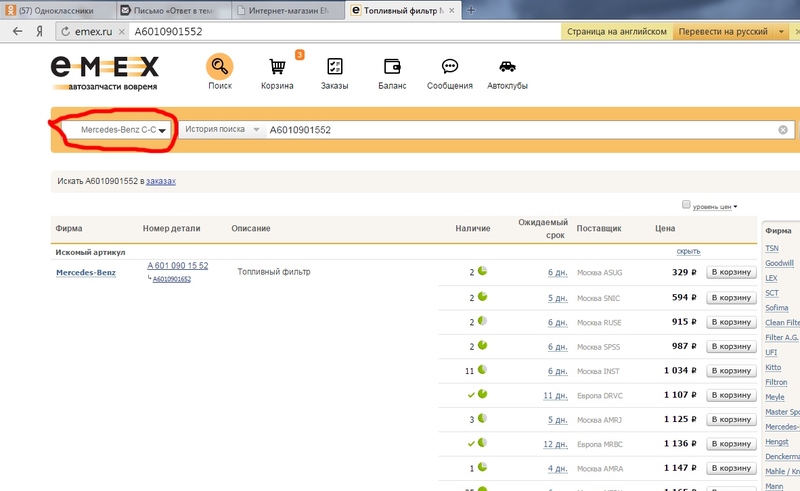
Task: Click the скрыть link above prices
Action: [688, 251]
